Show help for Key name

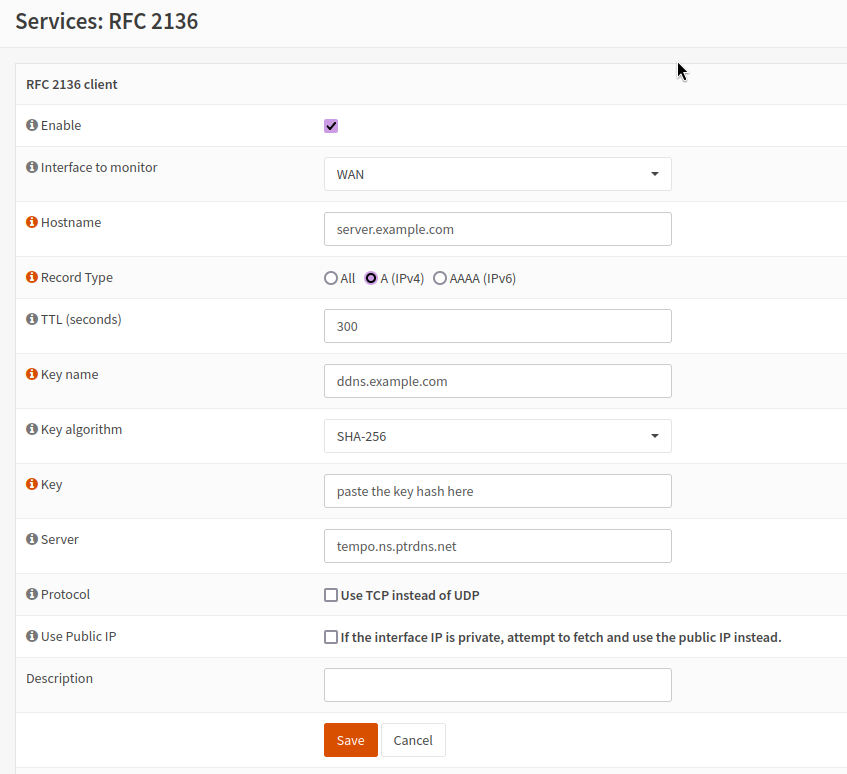pos(32,374)
